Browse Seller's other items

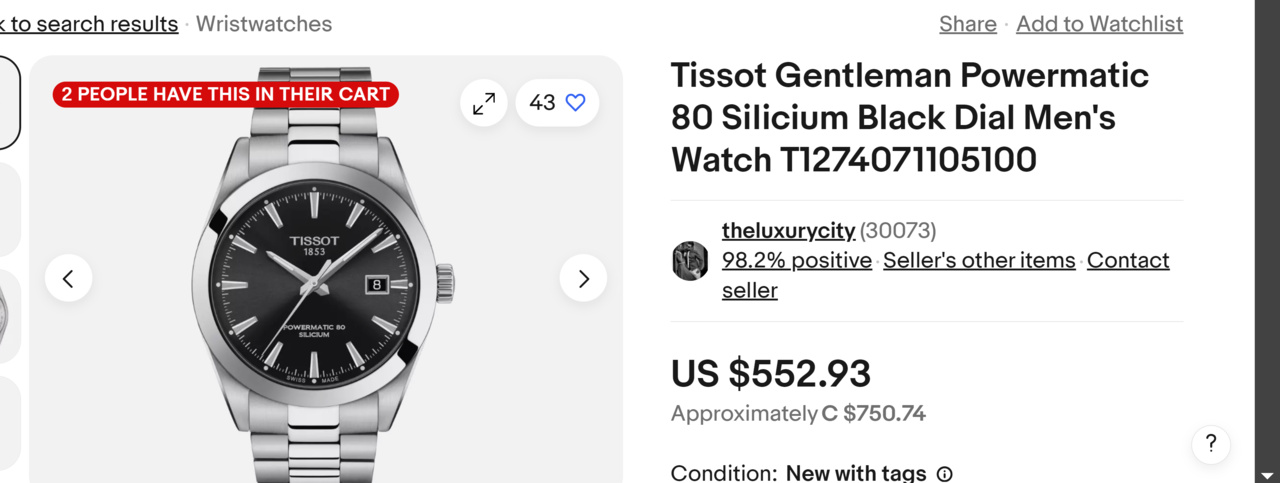(x=979, y=260)
